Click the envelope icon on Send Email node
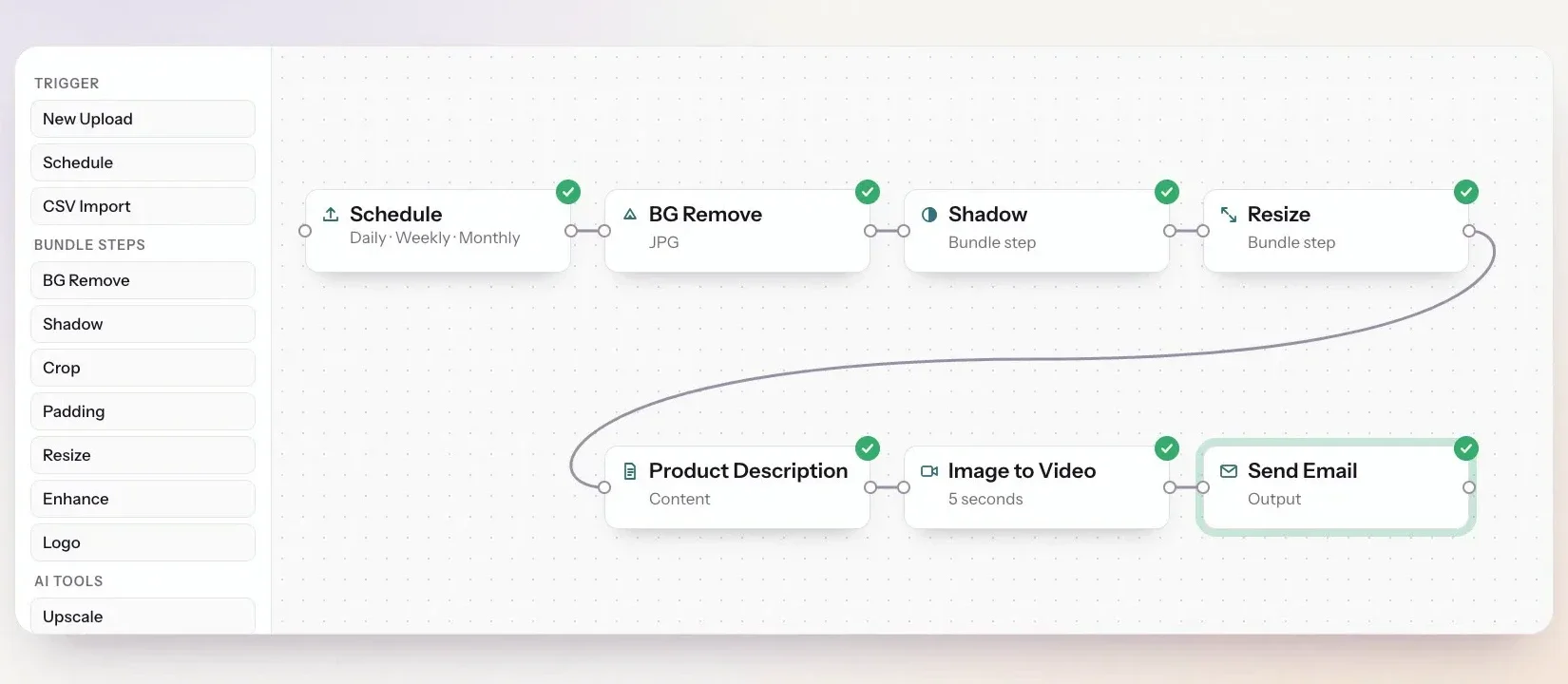This screenshot has width=1568, height=684. [x=1229, y=471]
